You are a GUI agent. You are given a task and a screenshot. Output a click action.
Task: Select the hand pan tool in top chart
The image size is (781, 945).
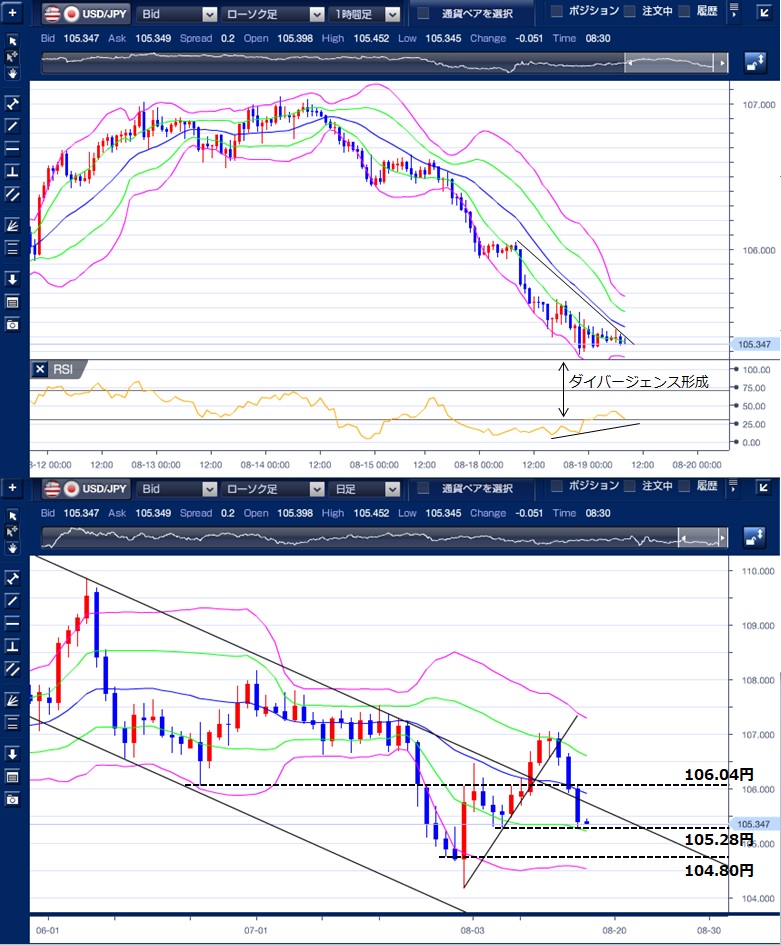click(x=12, y=73)
